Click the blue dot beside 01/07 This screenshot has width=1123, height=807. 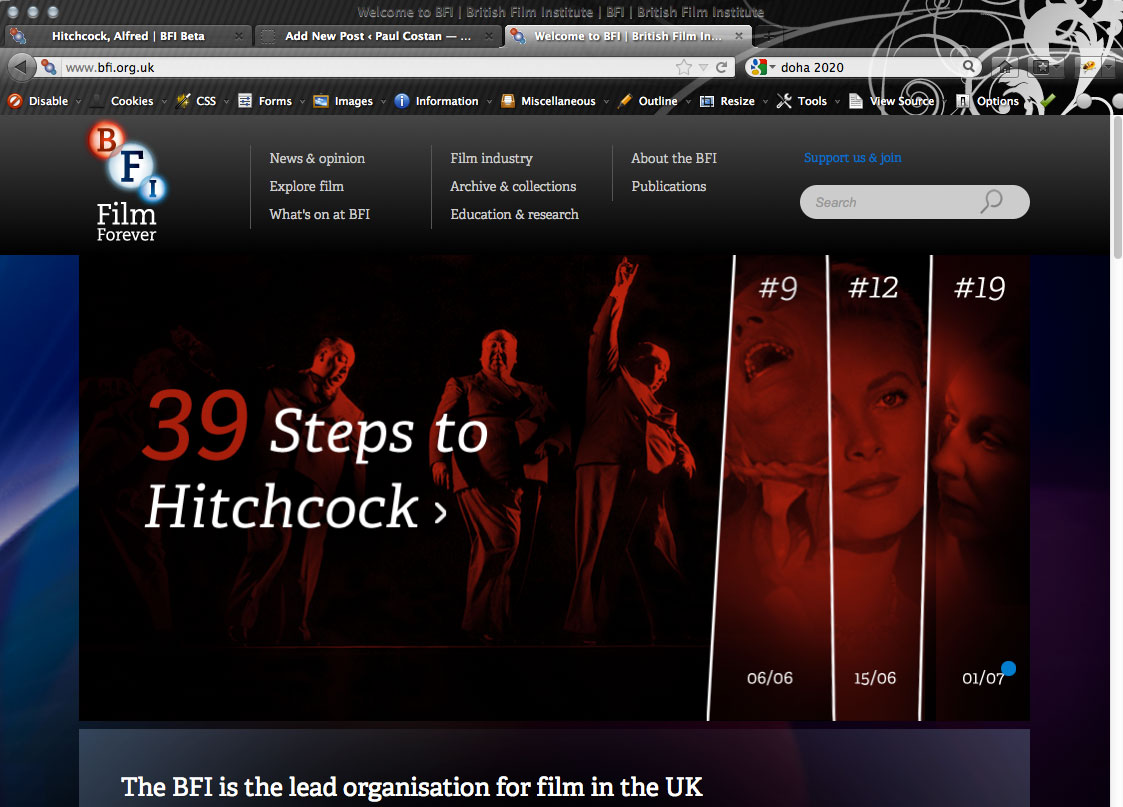1008,668
